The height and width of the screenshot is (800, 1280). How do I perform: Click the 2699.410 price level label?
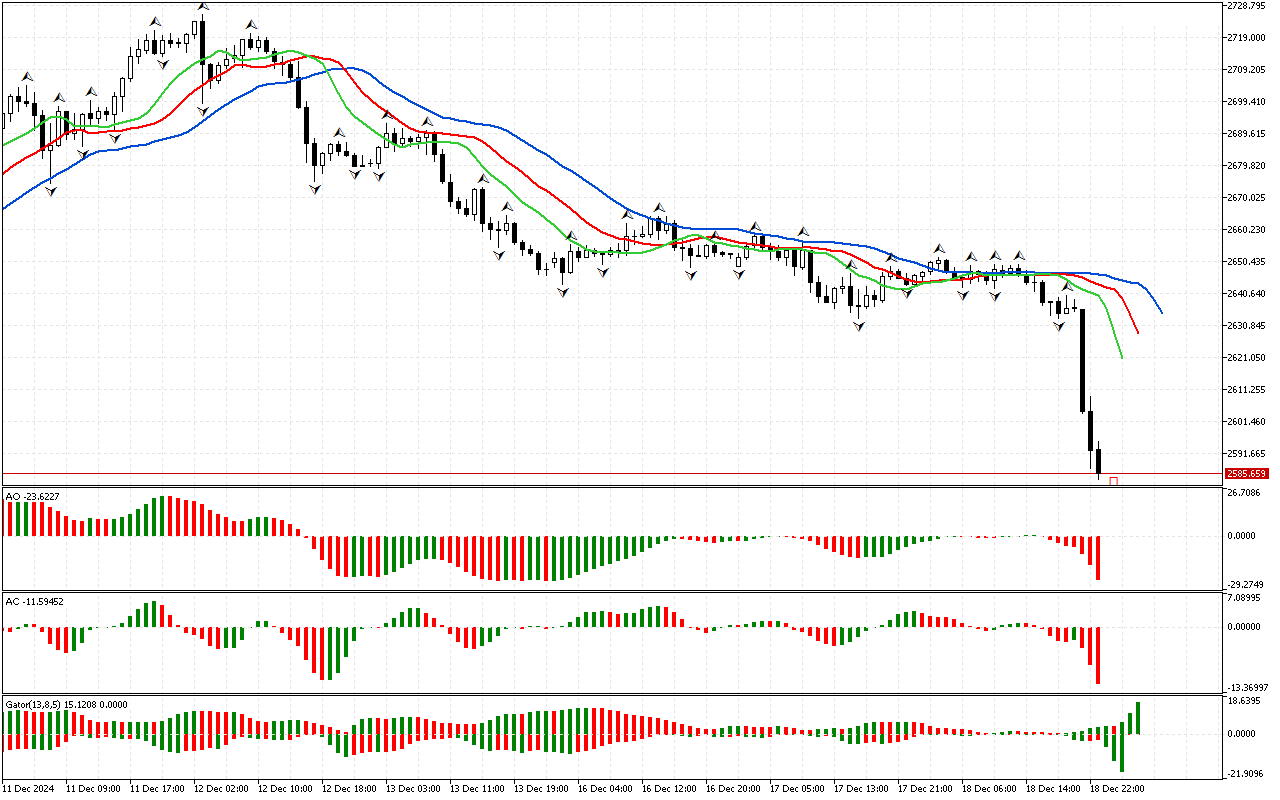pos(1247,102)
